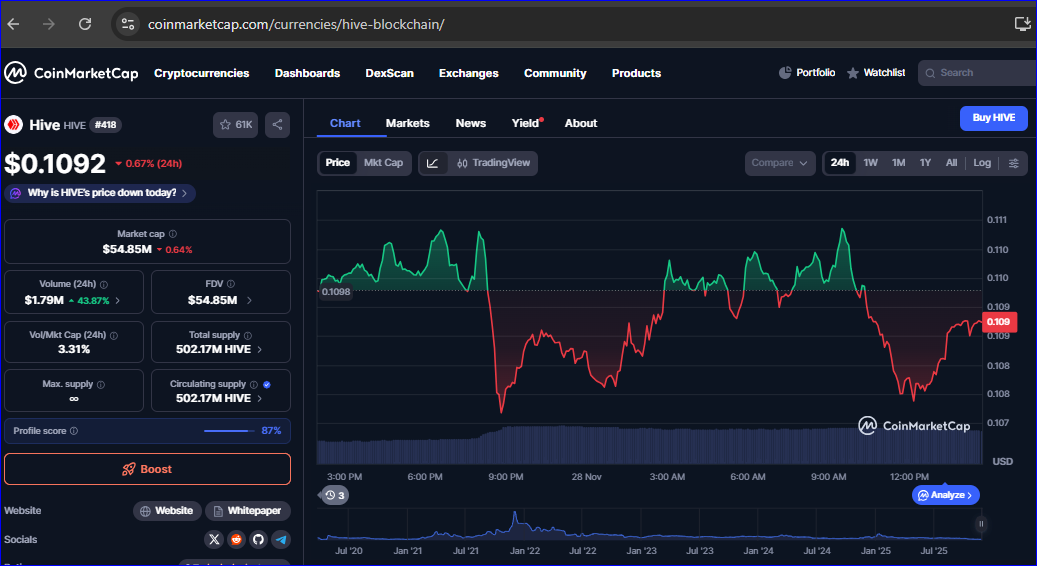The width and height of the screenshot is (1037, 566).
Task: Click Max. supply info icon
Action: (101, 385)
